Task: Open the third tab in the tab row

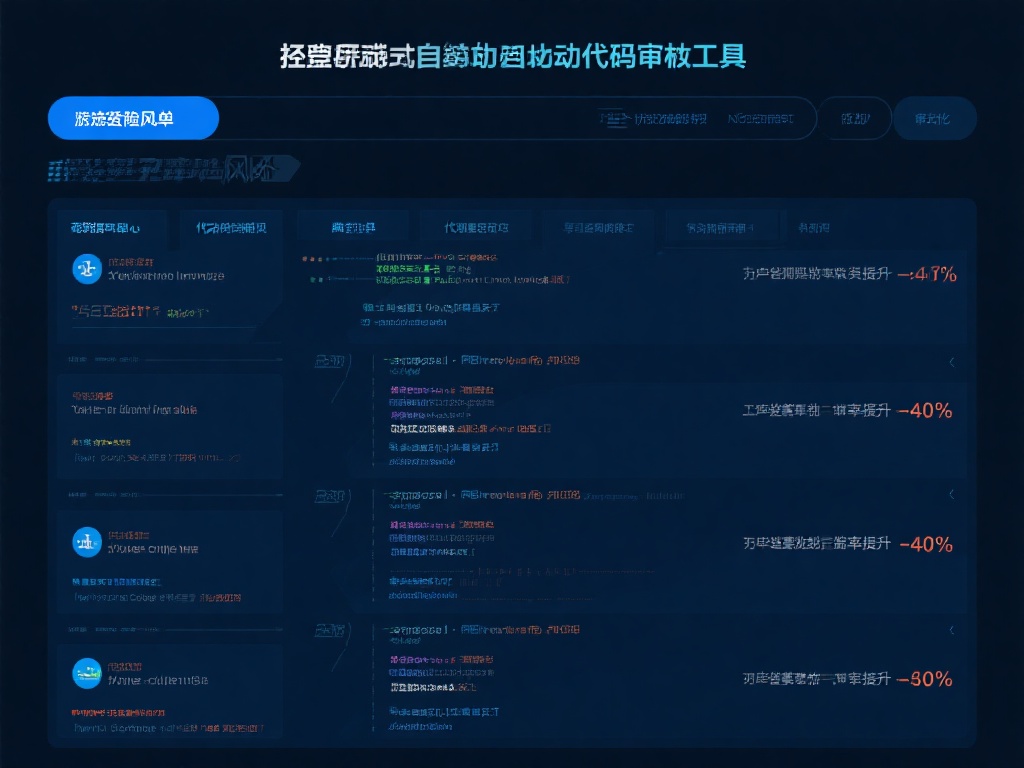Action: pyautogui.click(x=353, y=228)
